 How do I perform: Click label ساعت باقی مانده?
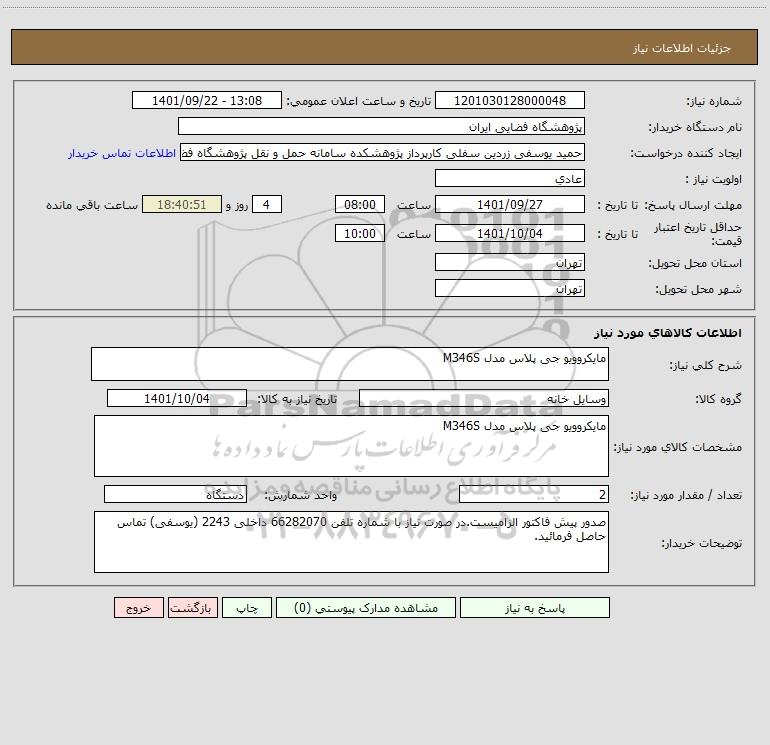[x=92, y=205]
